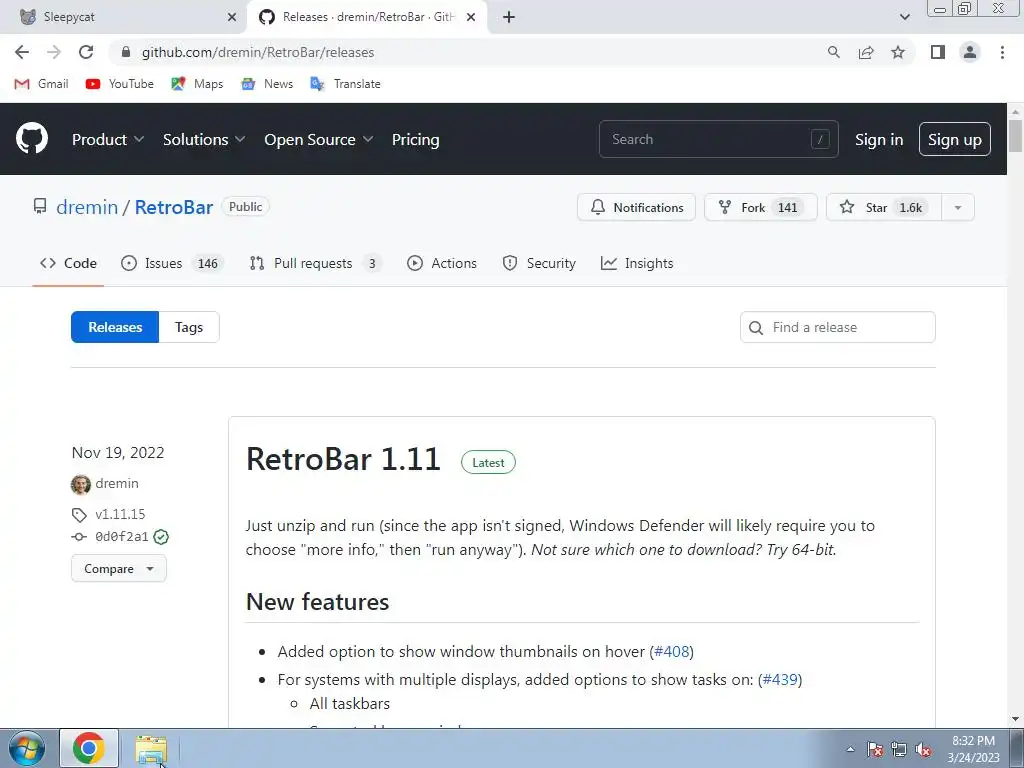
Task: Click the verified commit checkmark badge
Action: (x=161, y=537)
